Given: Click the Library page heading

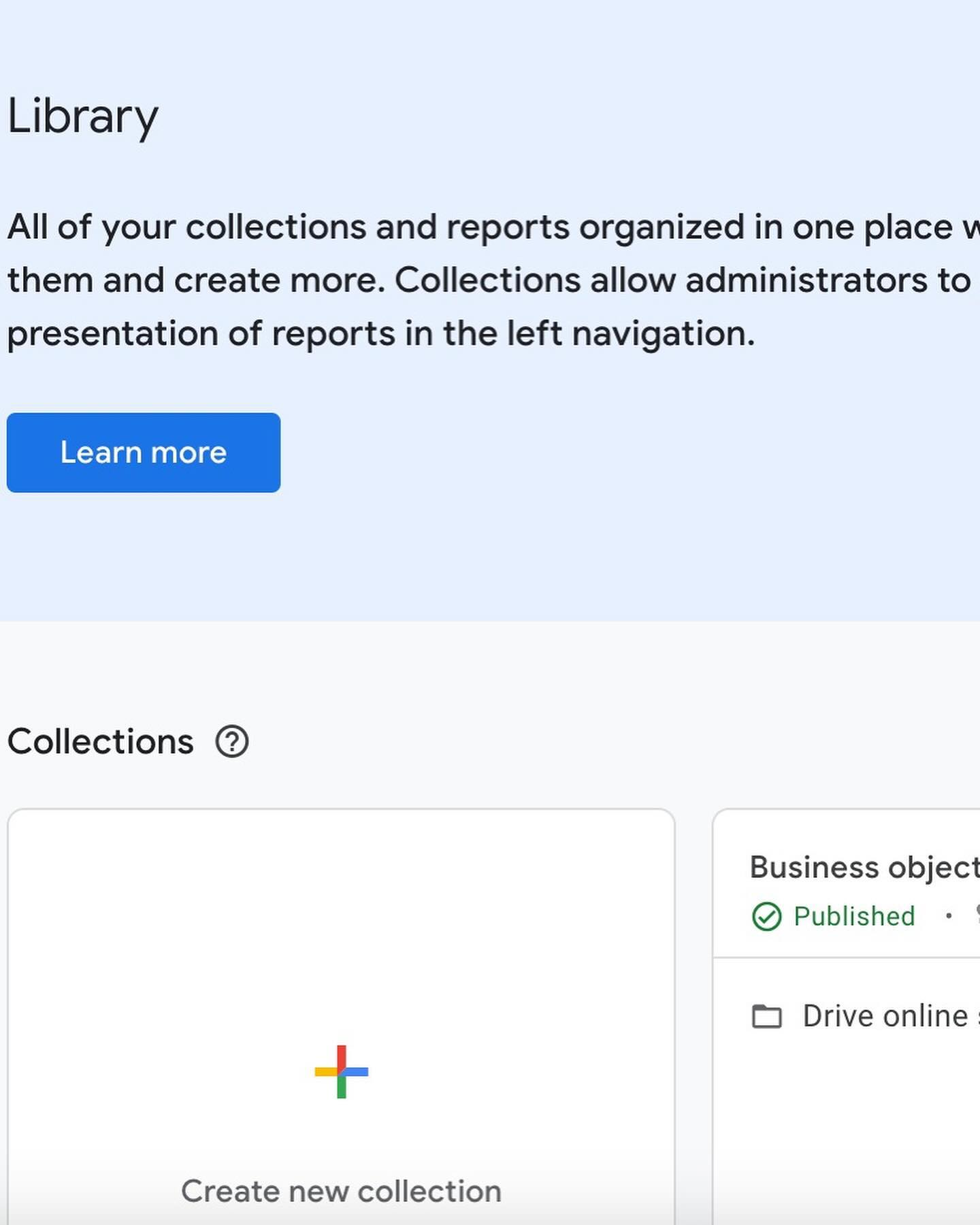Looking at the screenshot, I should pos(83,116).
